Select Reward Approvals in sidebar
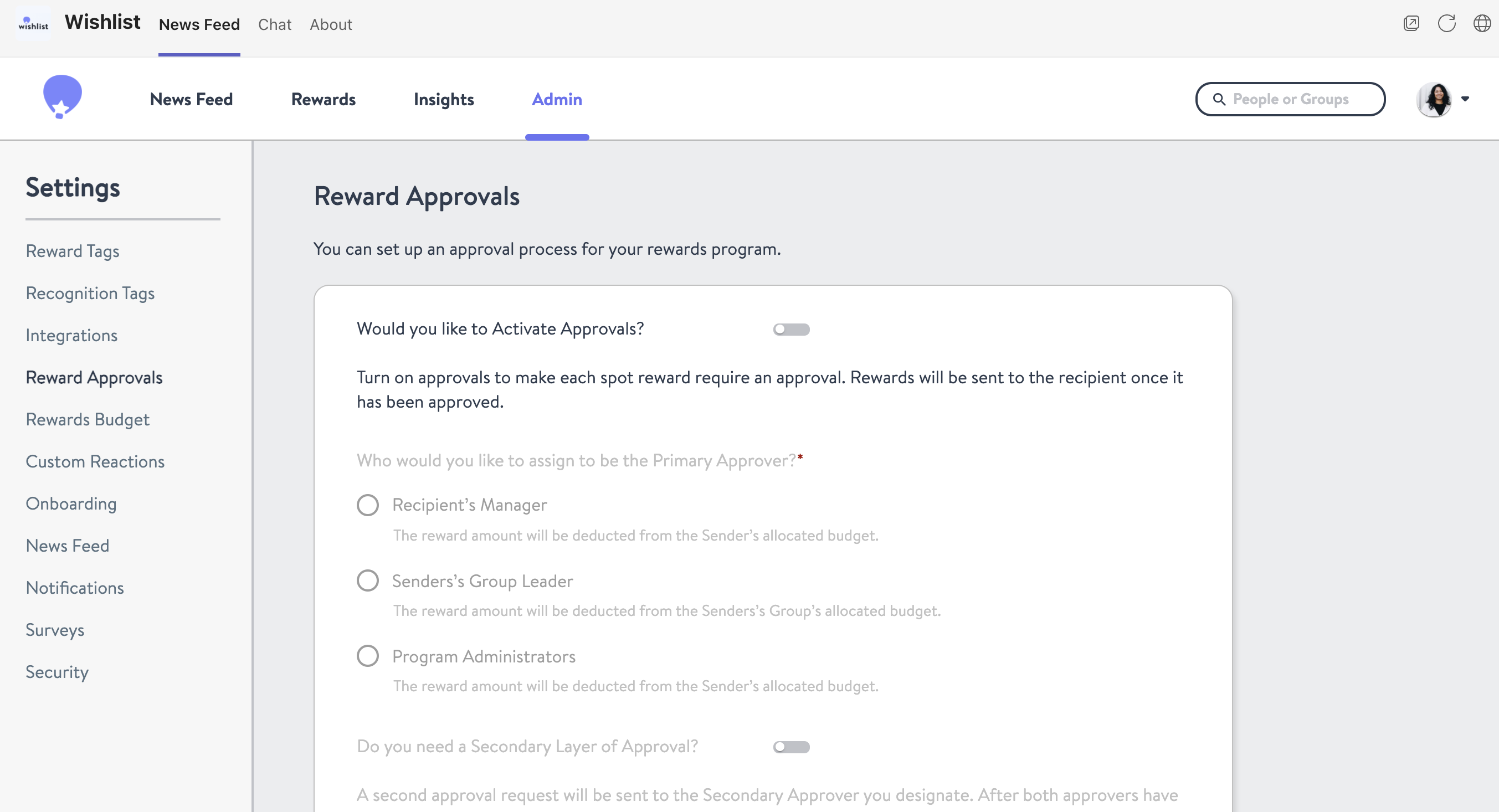Screen dimensions: 1499x812 pos(94,378)
